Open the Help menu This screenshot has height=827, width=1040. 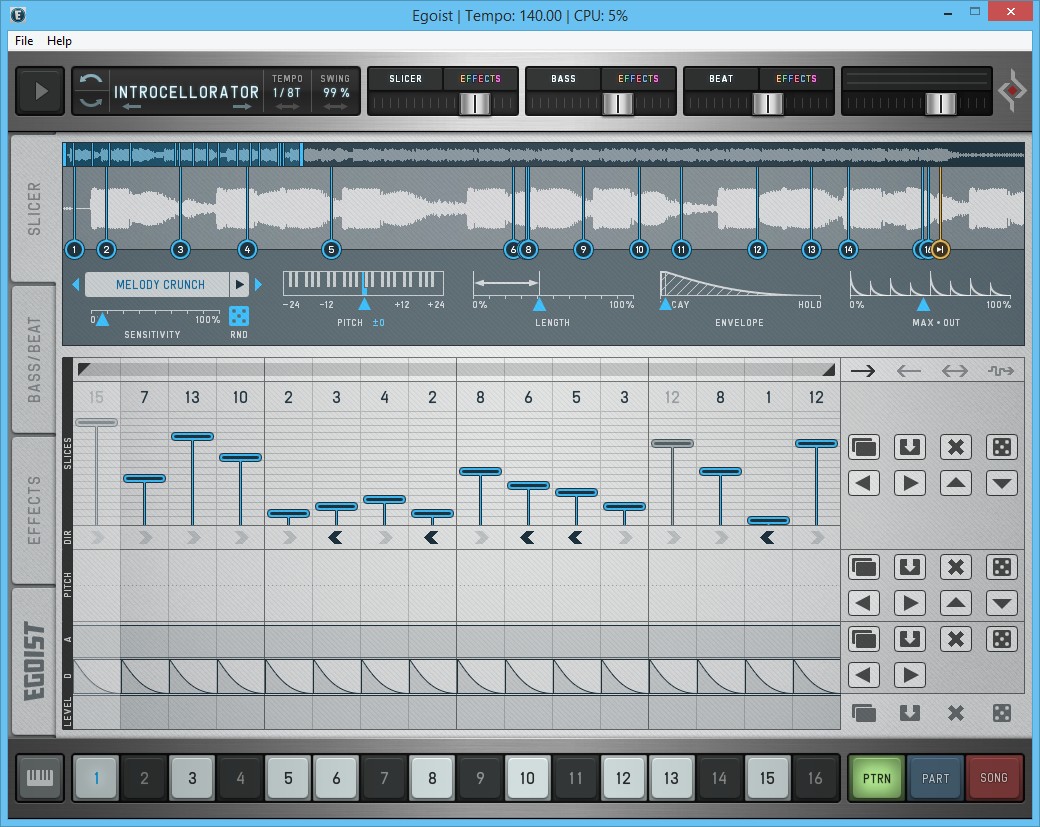point(59,40)
